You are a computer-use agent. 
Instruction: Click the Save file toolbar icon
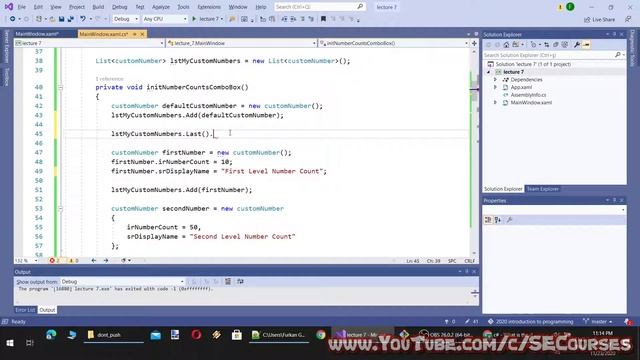61,19
